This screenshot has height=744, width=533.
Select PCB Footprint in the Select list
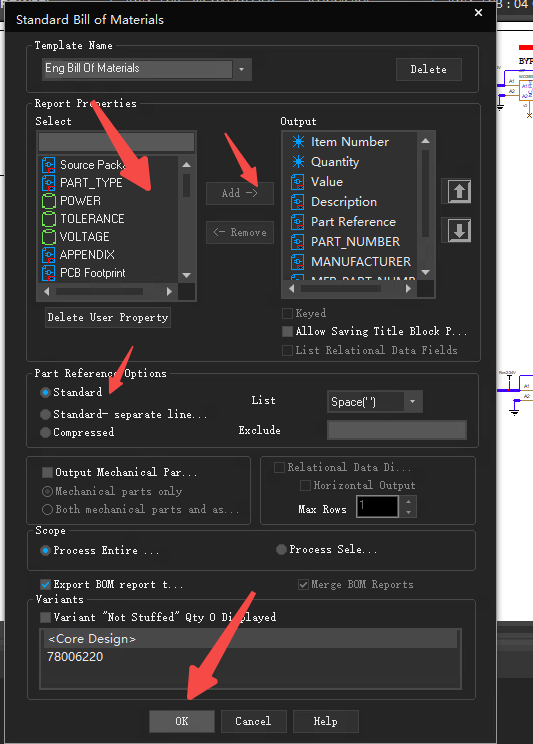93,273
